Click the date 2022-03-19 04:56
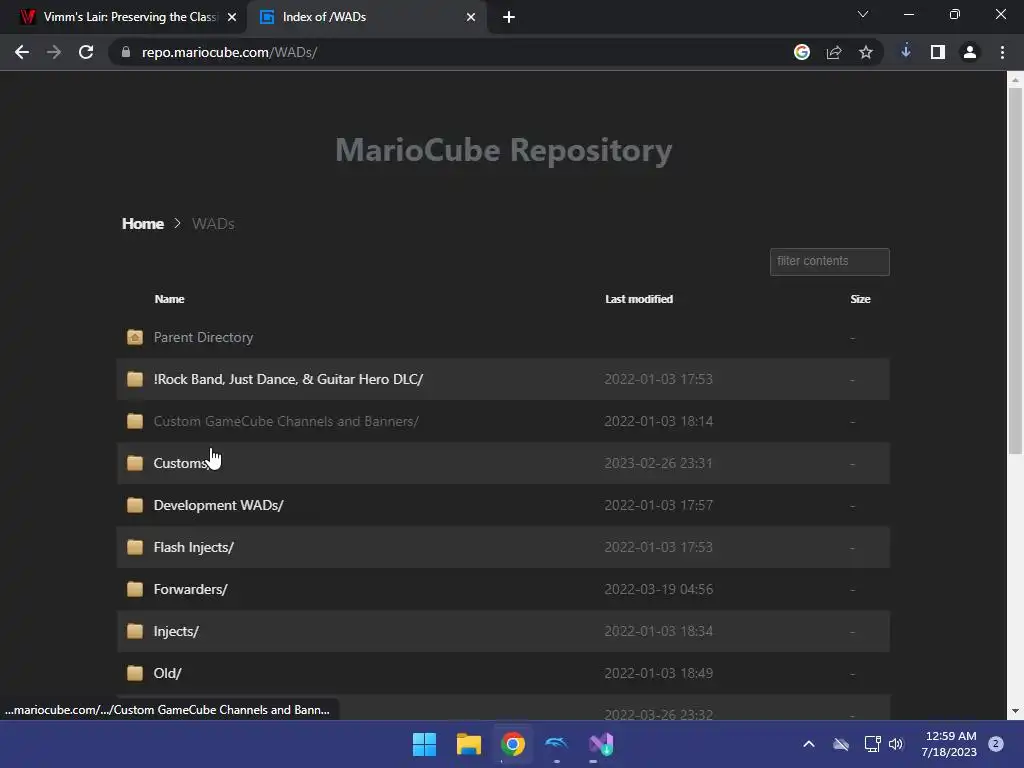 [x=658, y=589]
